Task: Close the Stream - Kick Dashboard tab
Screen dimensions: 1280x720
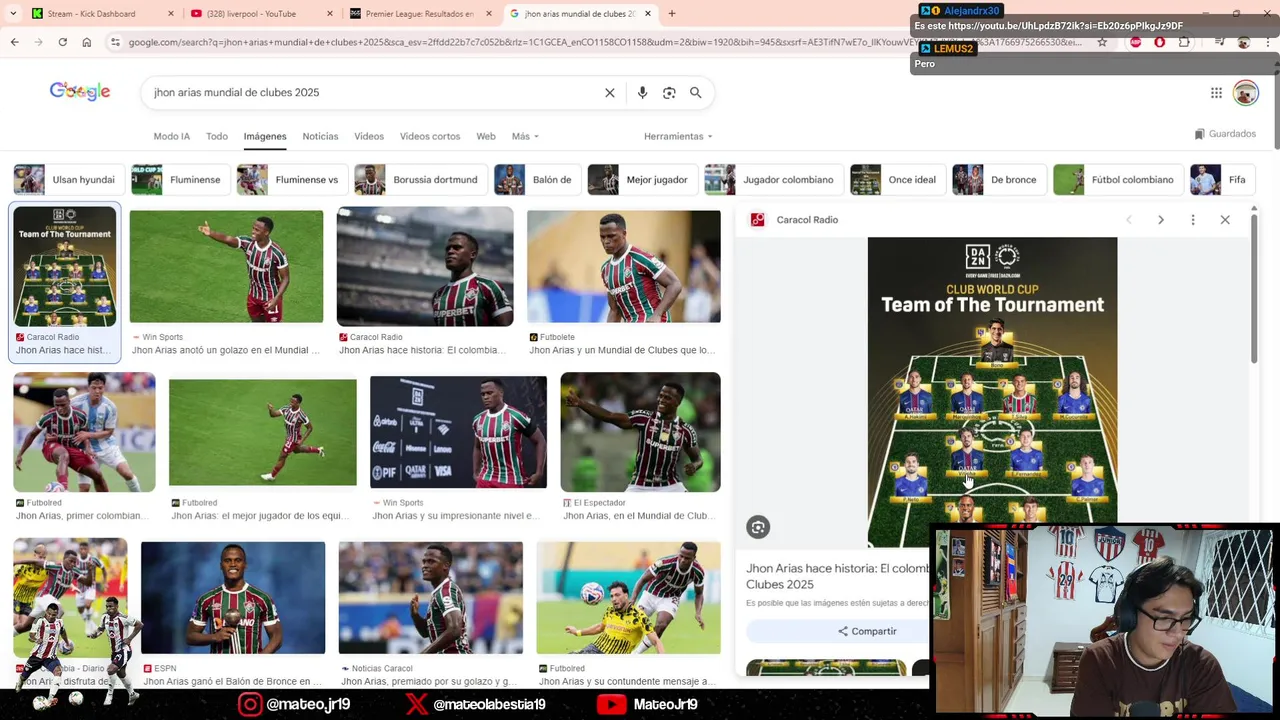Action: click(171, 14)
